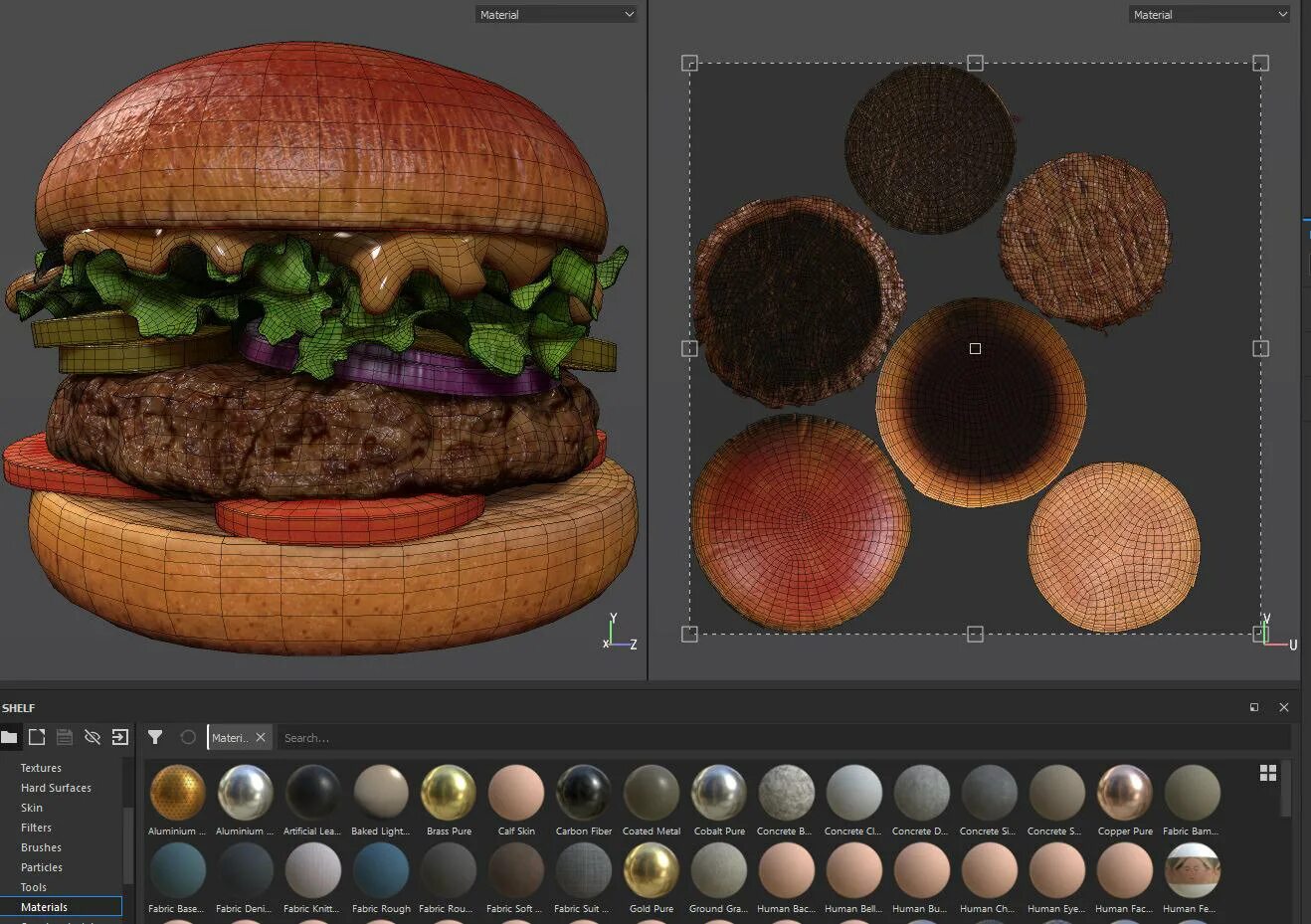Select the Tools shelf category
Image resolution: width=1311 pixels, height=924 pixels.
(34, 887)
